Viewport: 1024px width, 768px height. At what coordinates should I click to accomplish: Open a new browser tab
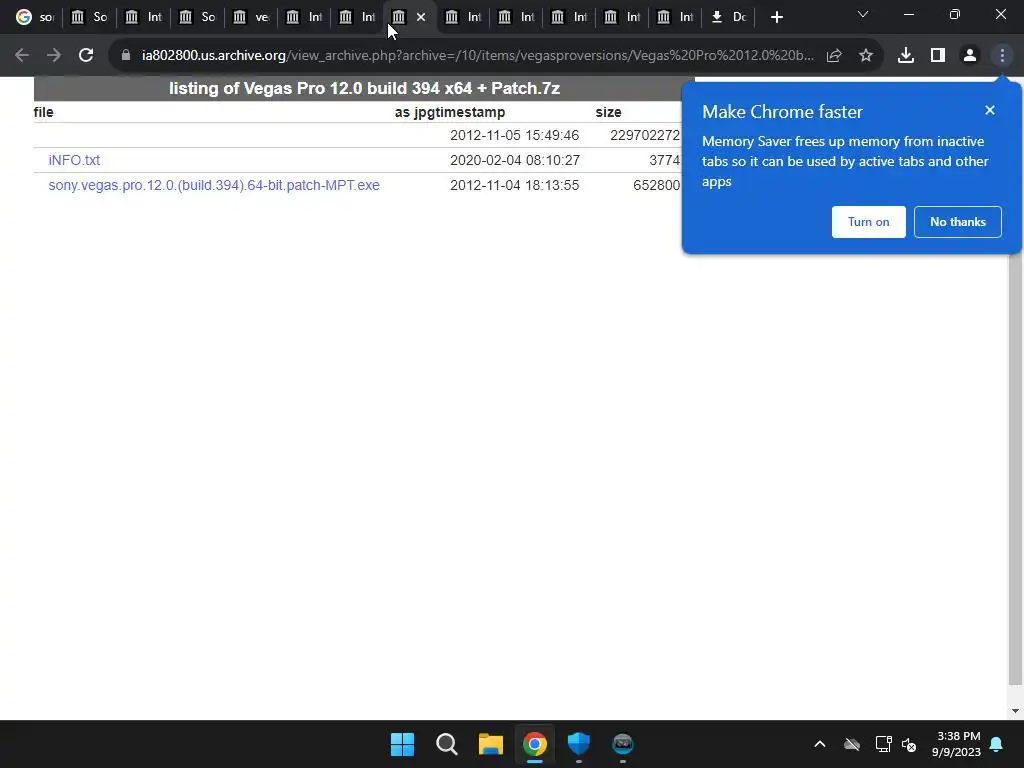tap(776, 17)
